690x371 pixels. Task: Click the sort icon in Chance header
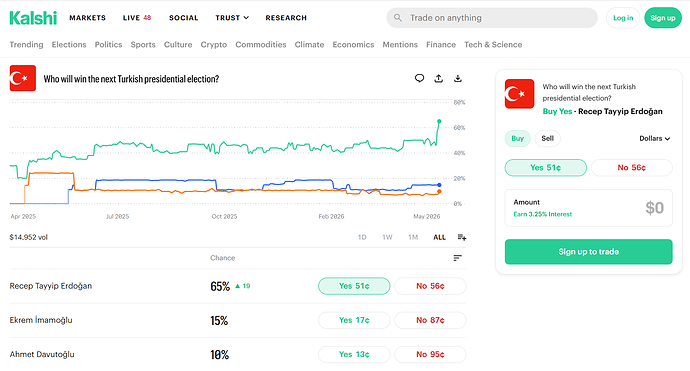tap(458, 258)
